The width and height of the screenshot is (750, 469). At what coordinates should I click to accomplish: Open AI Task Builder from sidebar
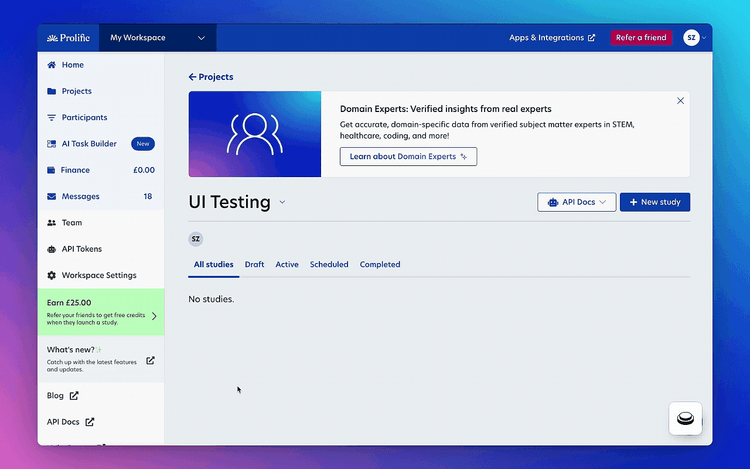(88, 144)
